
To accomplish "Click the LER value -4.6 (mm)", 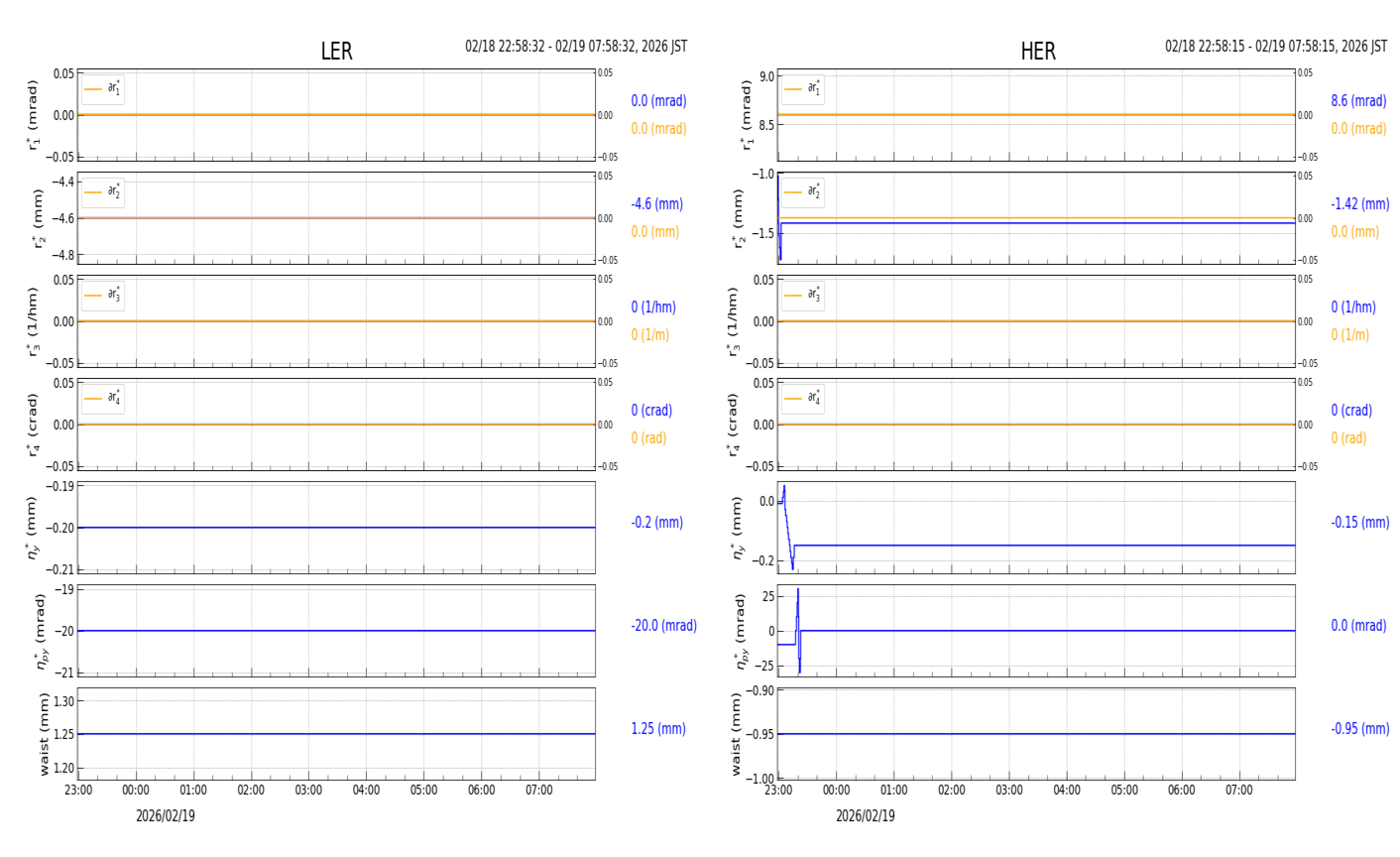I will 657,204.
